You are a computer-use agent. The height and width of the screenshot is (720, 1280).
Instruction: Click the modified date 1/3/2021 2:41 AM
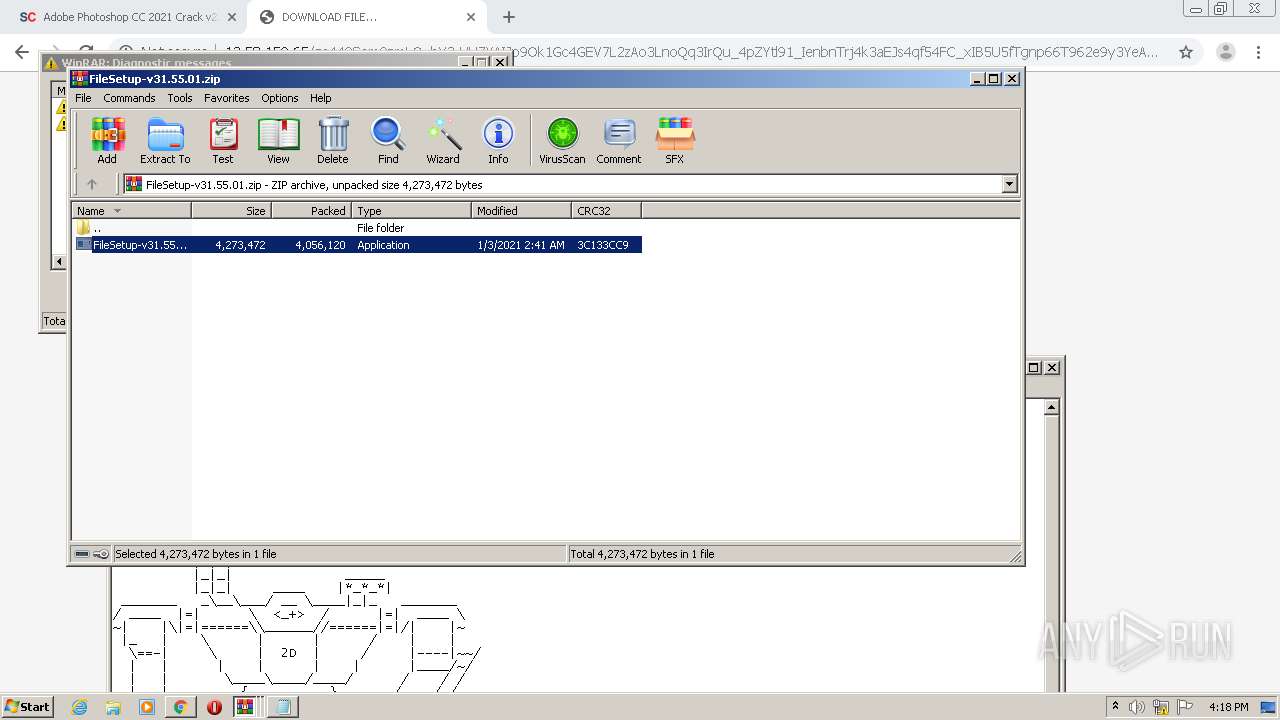tap(521, 245)
